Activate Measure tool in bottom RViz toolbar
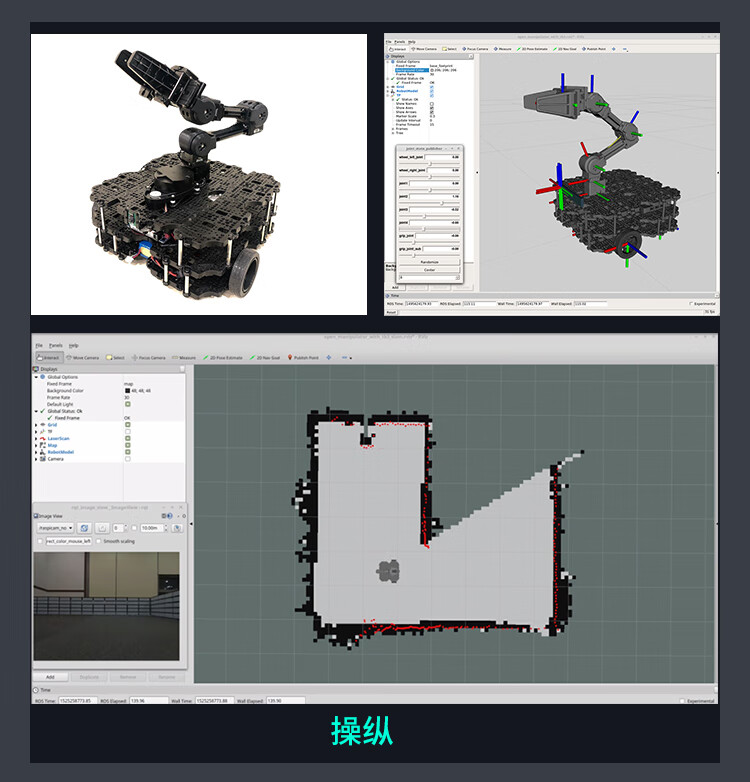750x782 pixels. 184,358
